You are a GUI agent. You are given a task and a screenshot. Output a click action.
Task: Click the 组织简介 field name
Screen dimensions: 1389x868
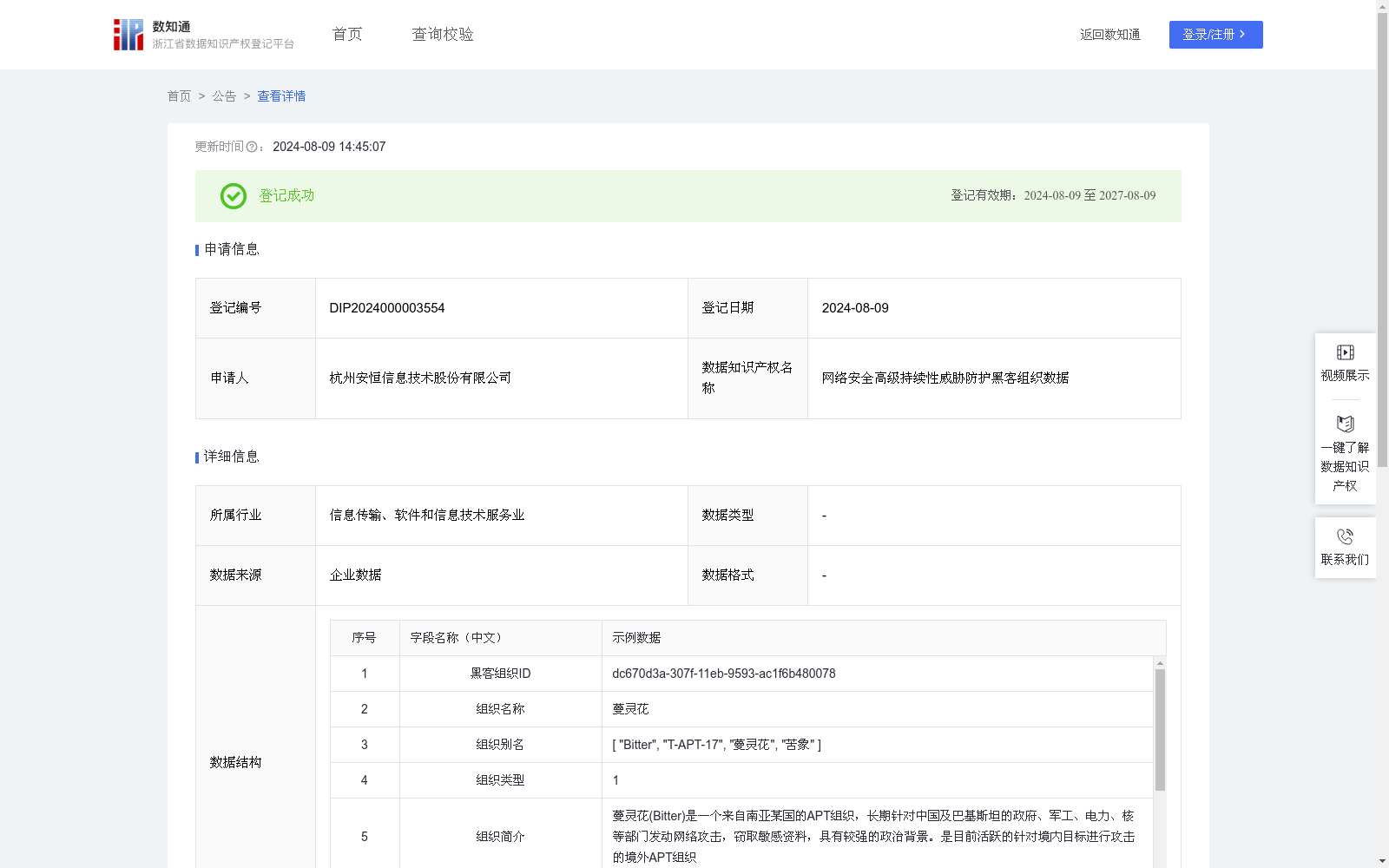tap(500, 837)
